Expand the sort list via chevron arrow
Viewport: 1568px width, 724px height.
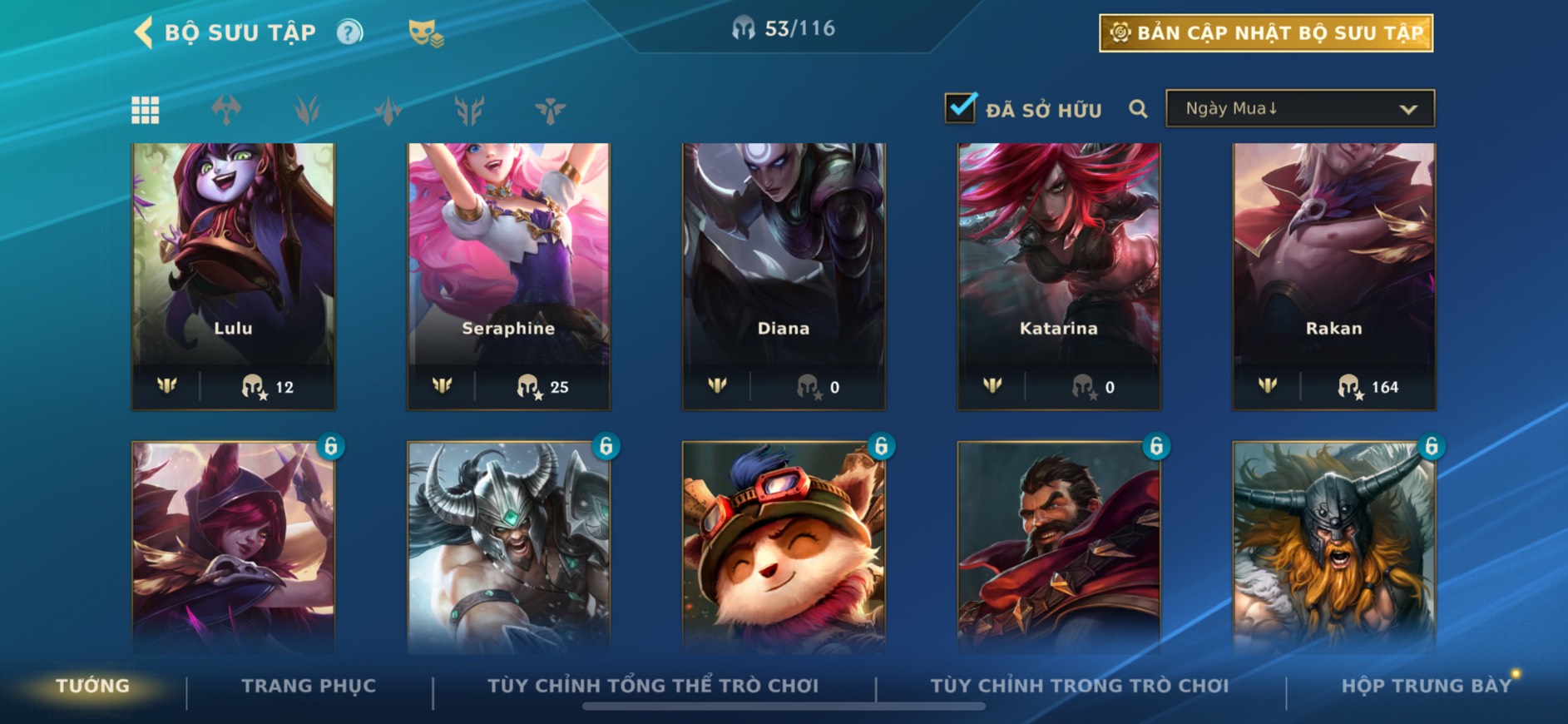coord(1407,109)
